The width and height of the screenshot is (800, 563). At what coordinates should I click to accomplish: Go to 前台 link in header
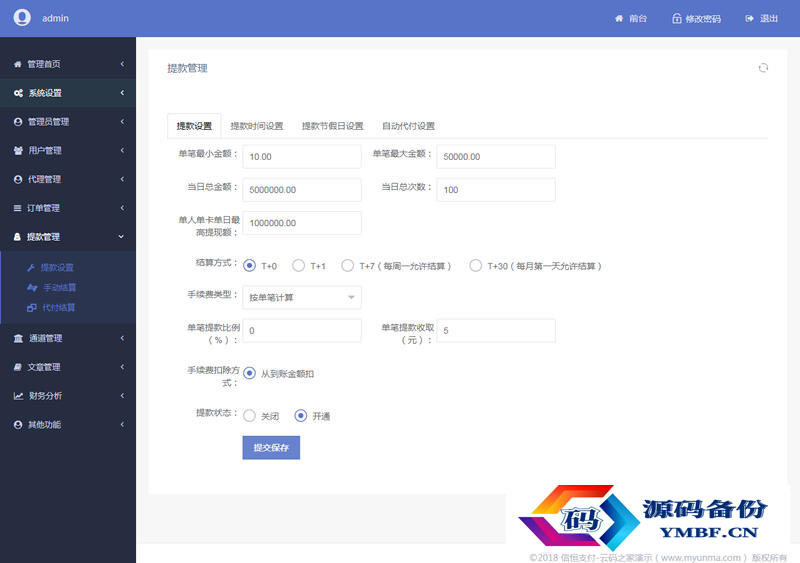(x=638, y=19)
